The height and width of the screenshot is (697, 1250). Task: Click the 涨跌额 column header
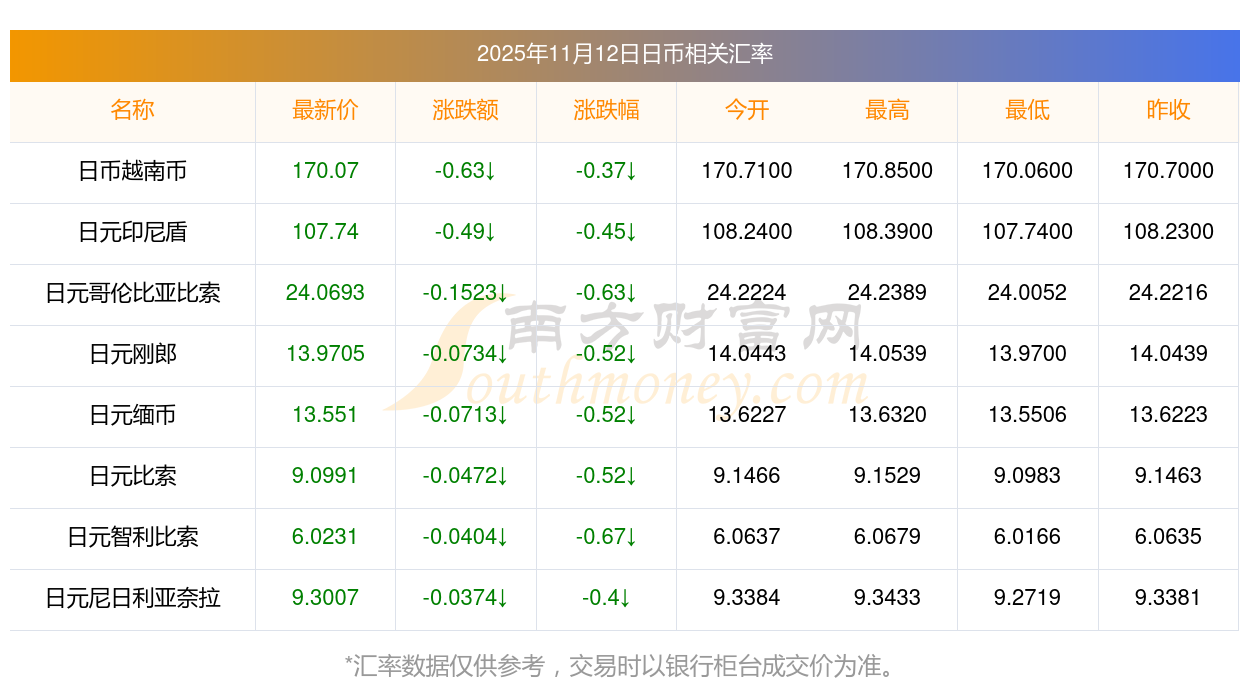click(465, 110)
